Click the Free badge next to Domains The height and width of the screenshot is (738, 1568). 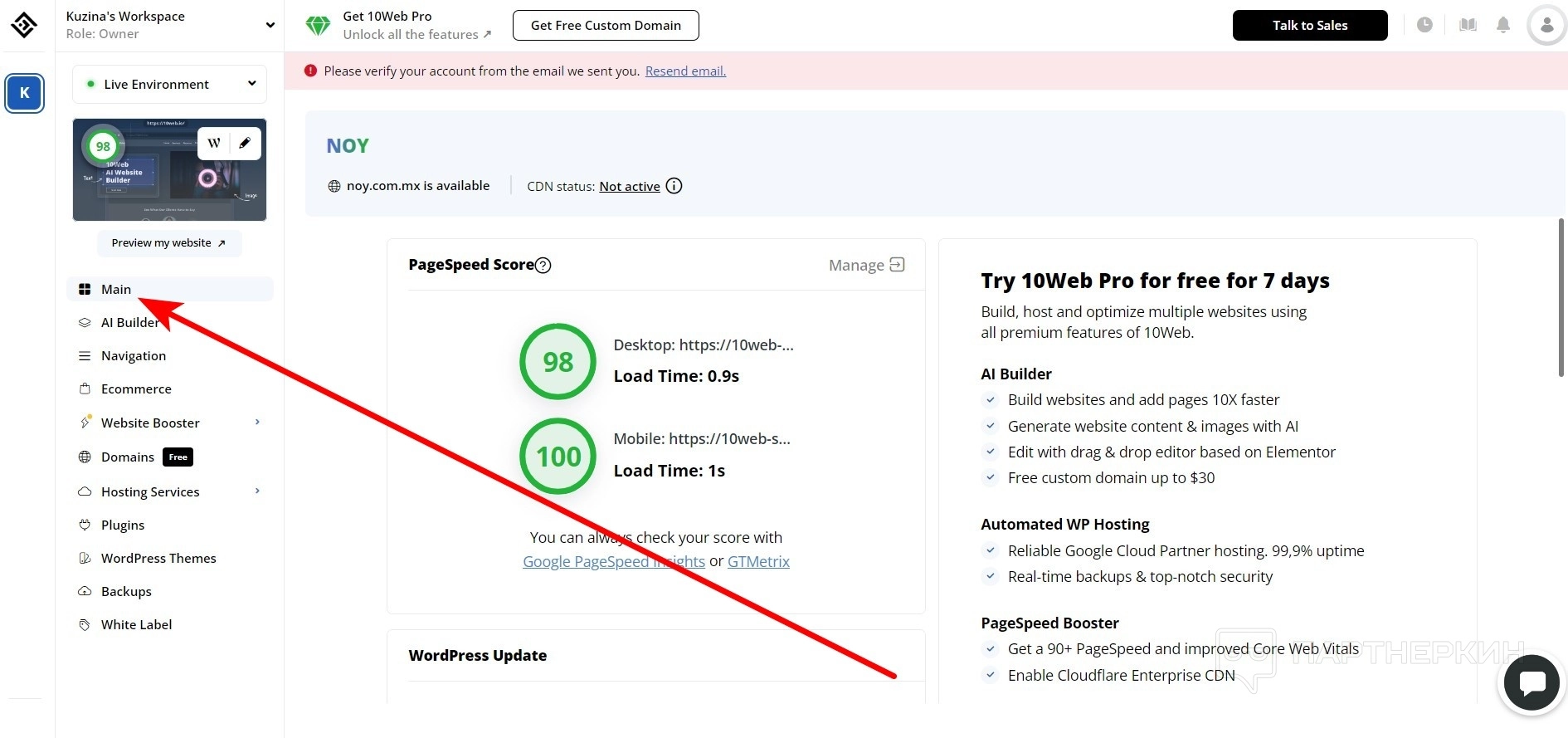[x=178, y=457]
